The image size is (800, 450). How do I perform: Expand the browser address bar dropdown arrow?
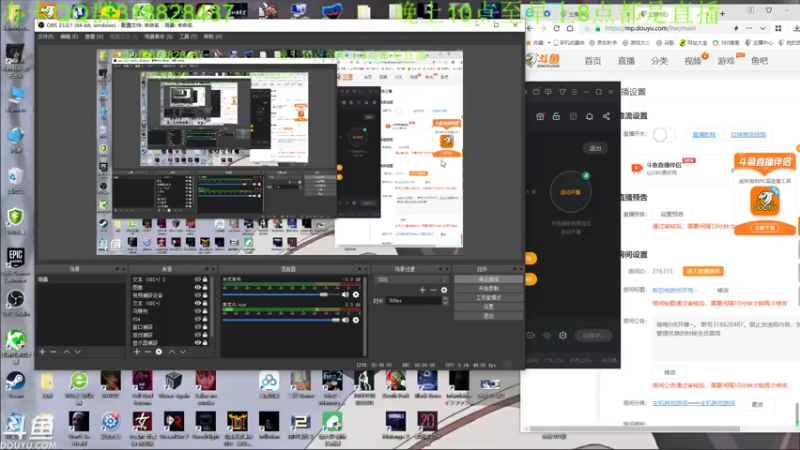coord(762,29)
